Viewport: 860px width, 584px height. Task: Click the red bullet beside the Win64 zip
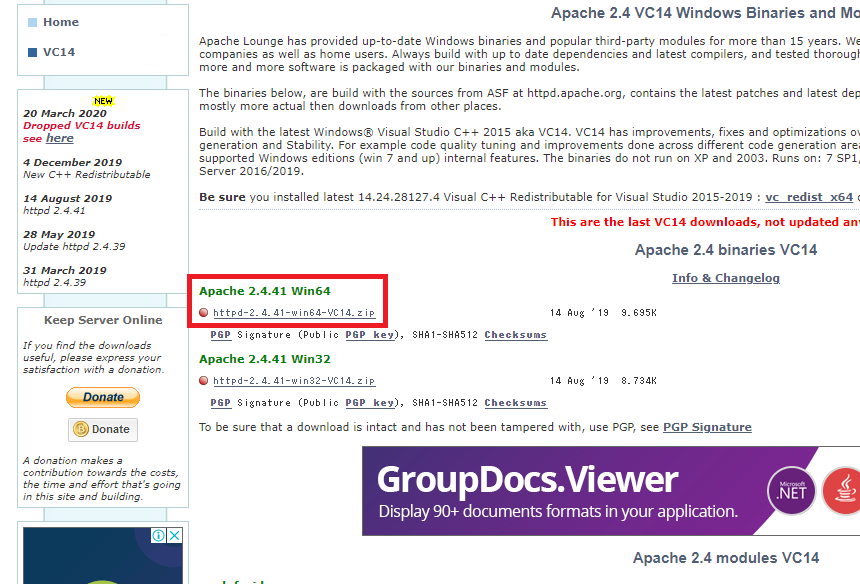click(203, 313)
